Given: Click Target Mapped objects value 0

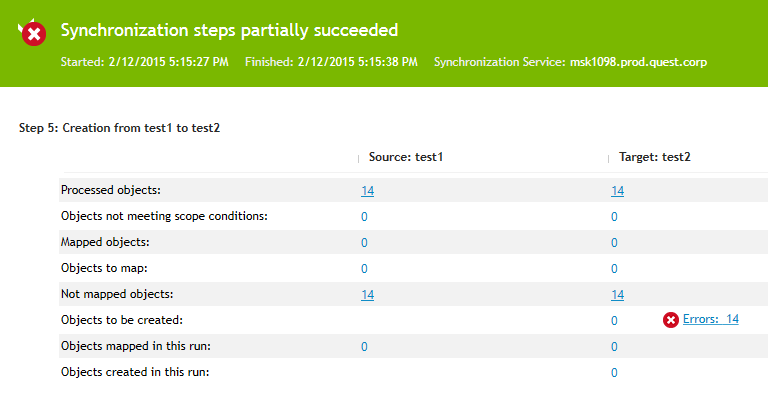Looking at the screenshot, I should pyautogui.click(x=614, y=243).
